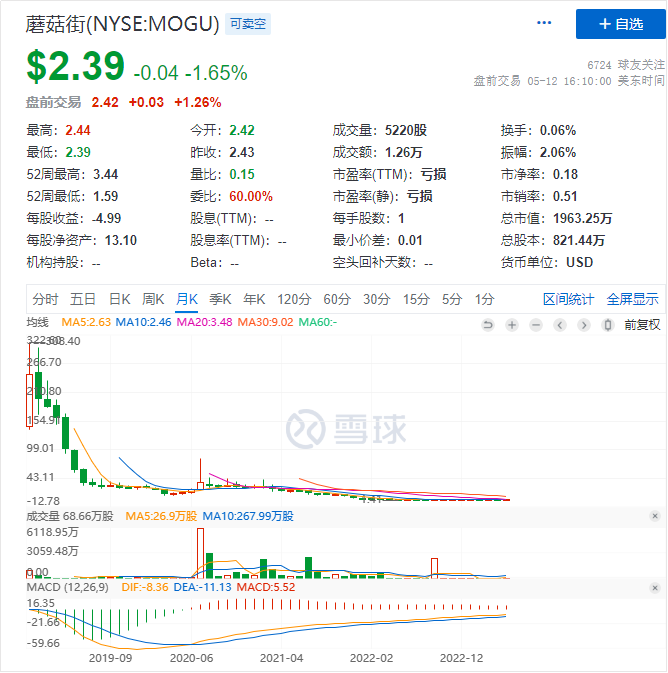The height and width of the screenshot is (673, 668).
Task: Click the 市净率 0.18 value
Action: coord(565,174)
